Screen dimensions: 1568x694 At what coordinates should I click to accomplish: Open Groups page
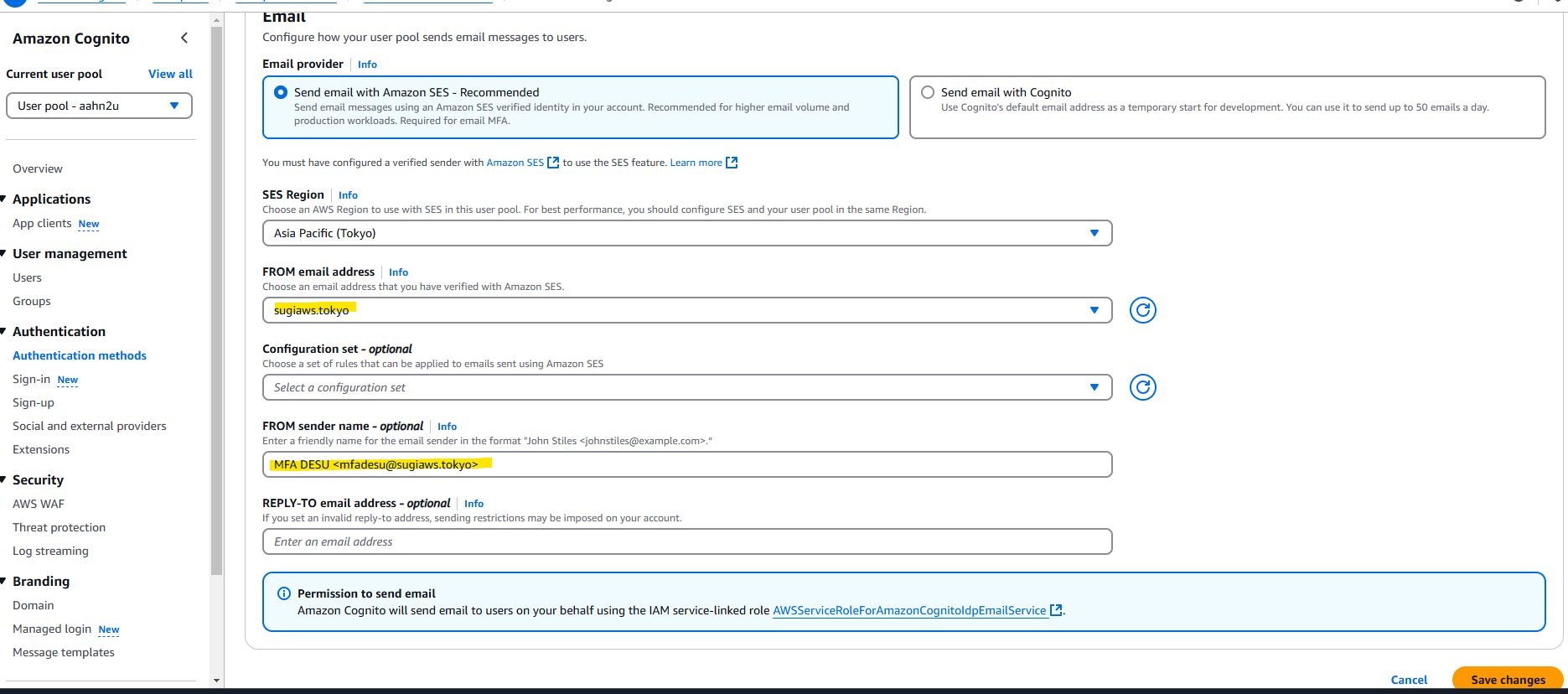32,301
